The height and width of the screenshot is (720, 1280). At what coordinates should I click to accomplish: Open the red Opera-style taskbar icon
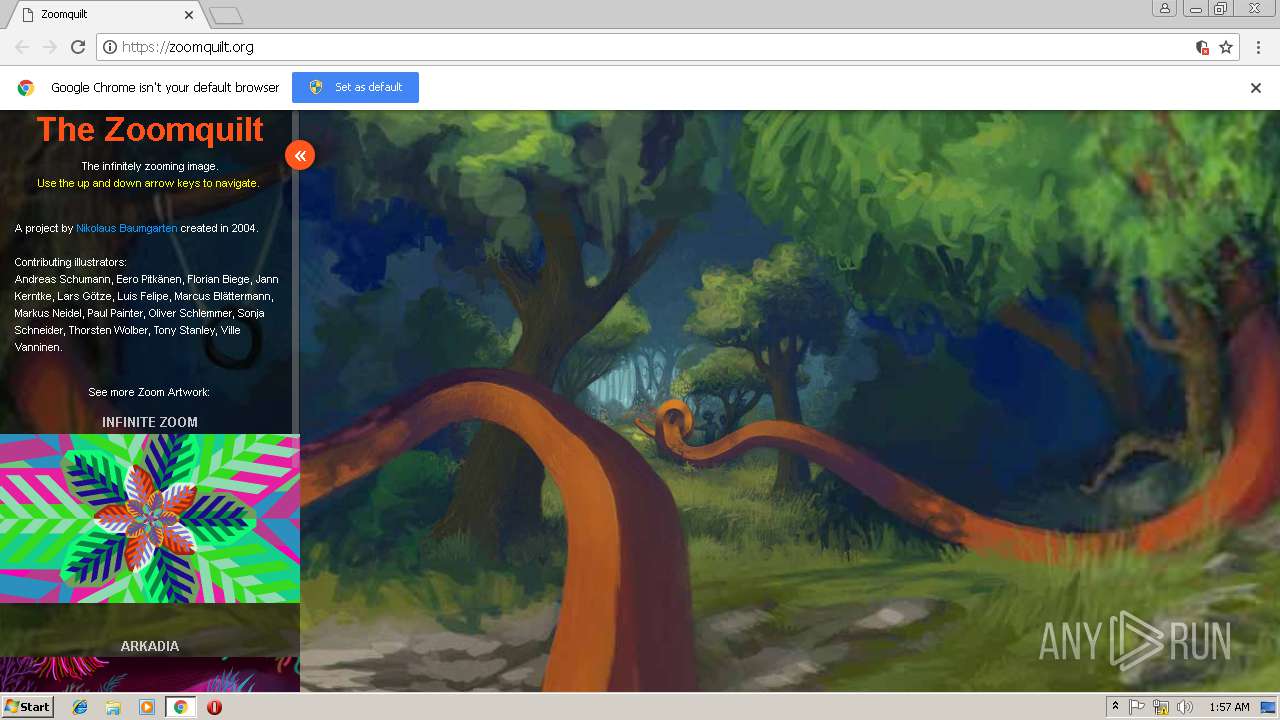214,707
